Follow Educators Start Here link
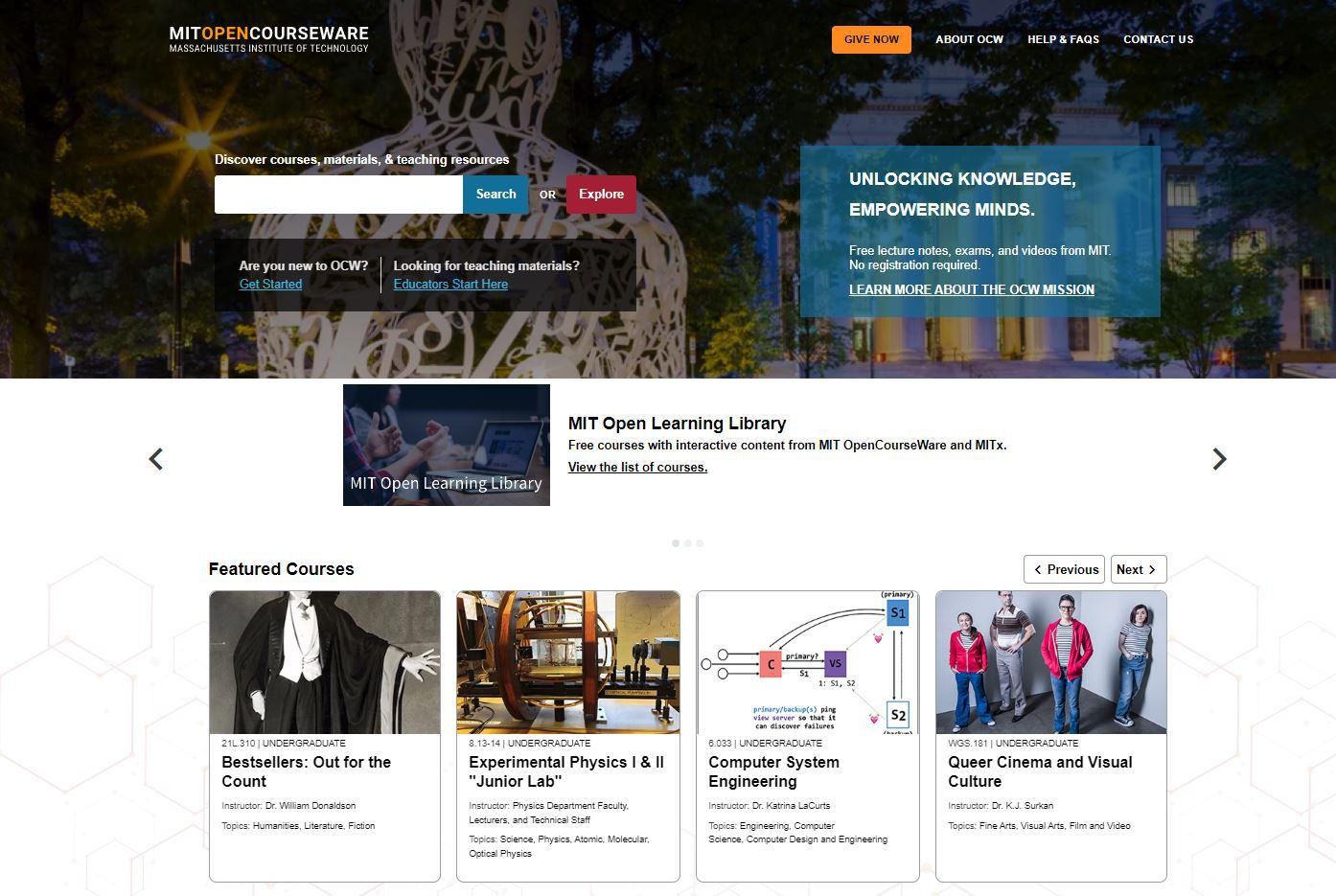This screenshot has height=896, width=1336. click(x=450, y=284)
